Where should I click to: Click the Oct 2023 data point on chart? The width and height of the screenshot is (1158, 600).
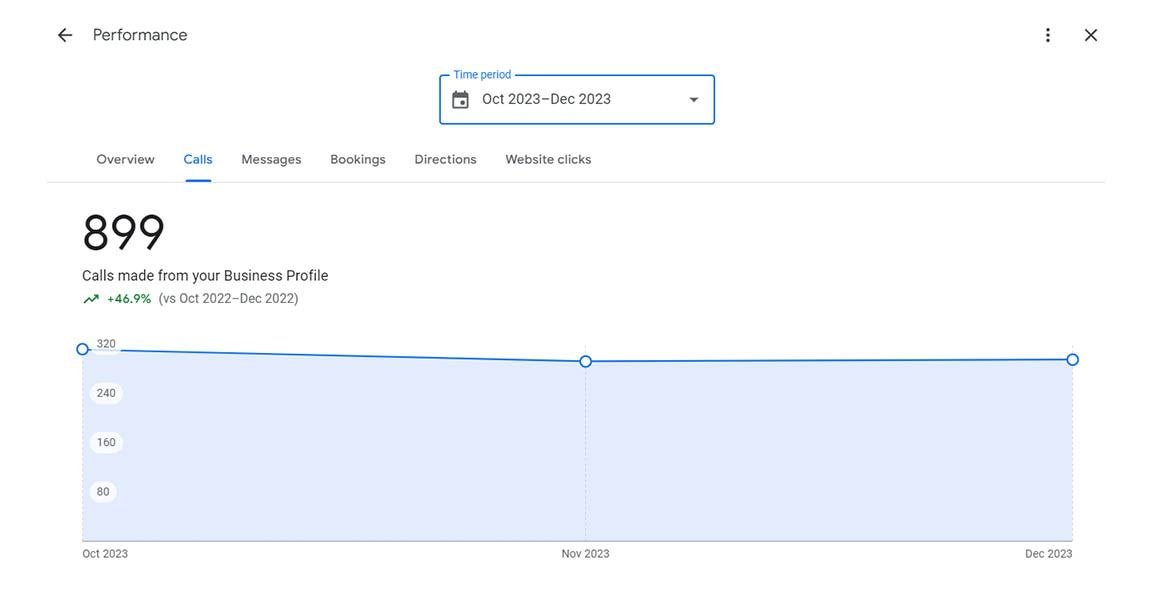pos(83,349)
